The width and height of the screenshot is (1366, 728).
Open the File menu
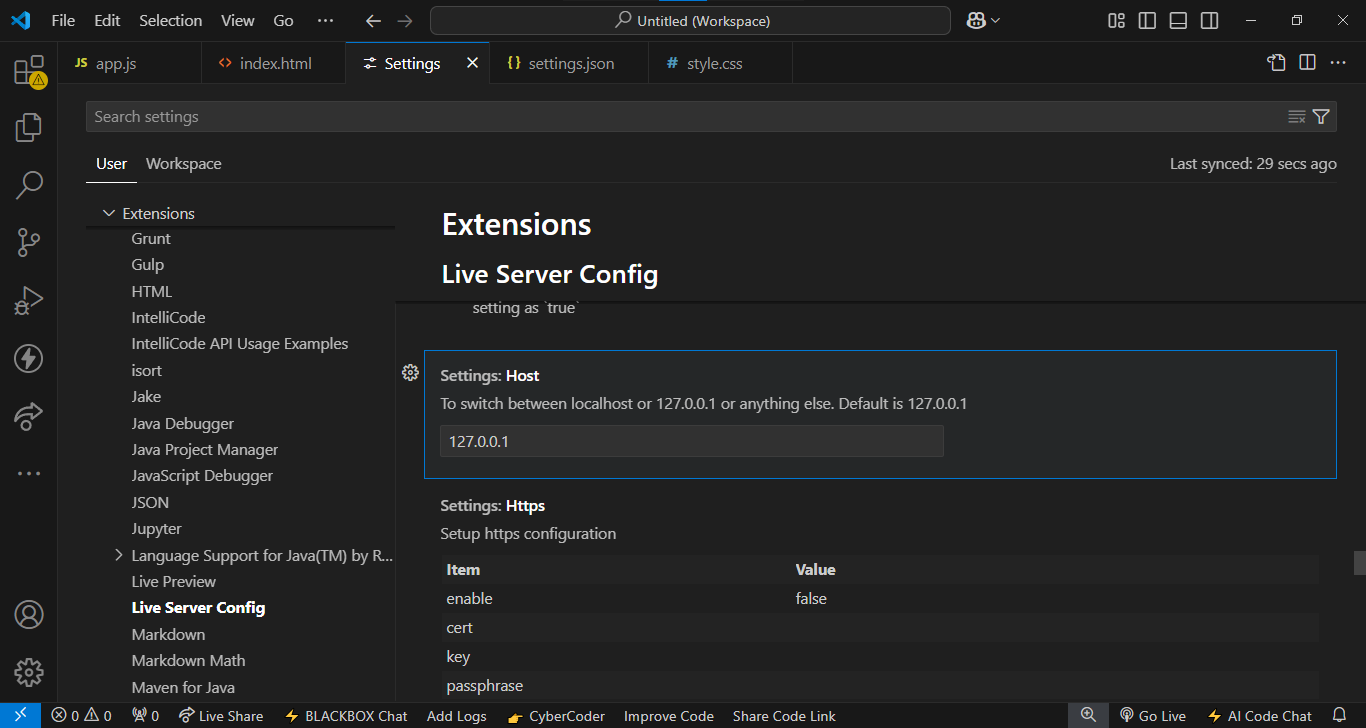(x=62, y=20)
